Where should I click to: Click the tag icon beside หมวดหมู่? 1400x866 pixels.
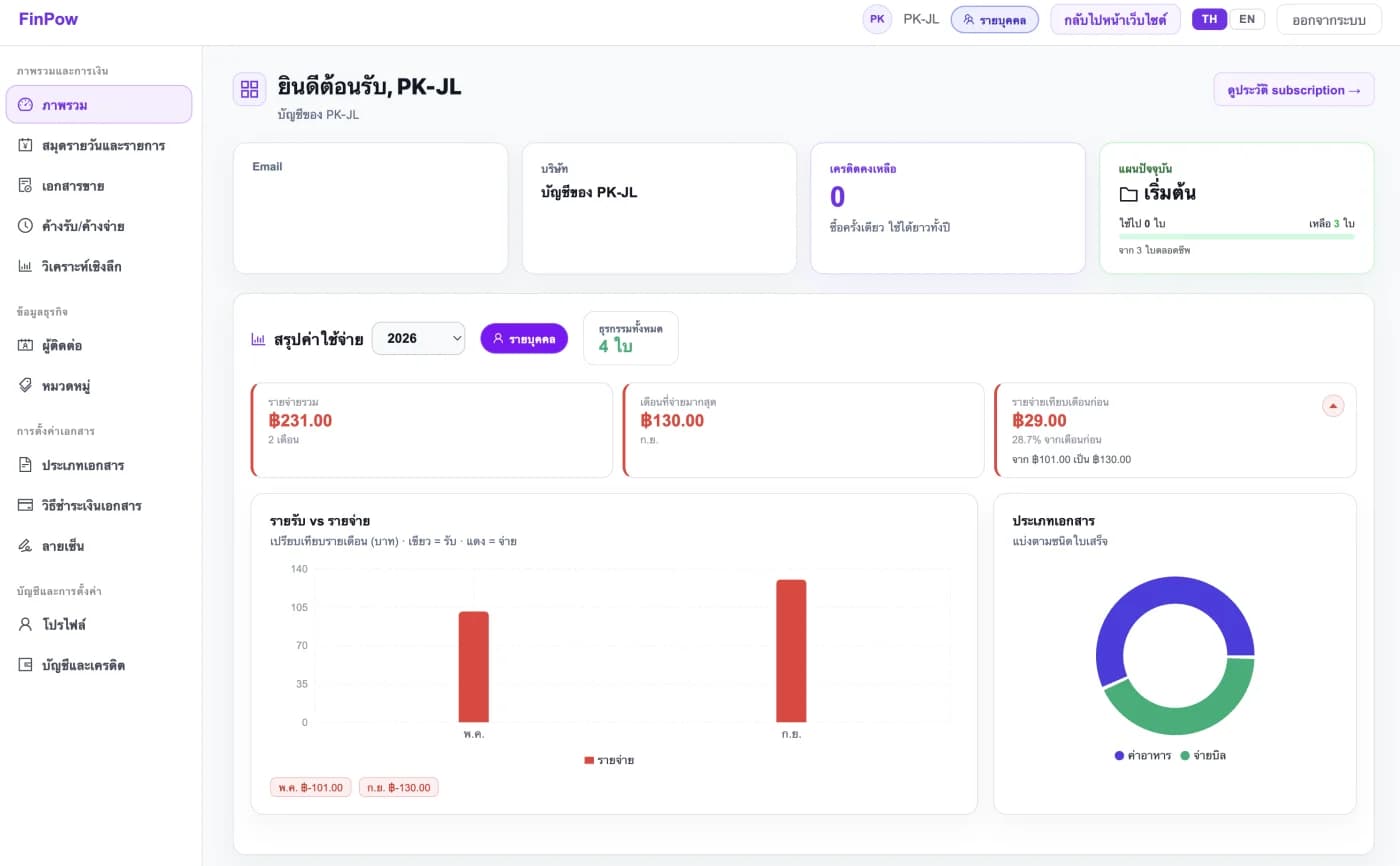[x=26, y=385]
